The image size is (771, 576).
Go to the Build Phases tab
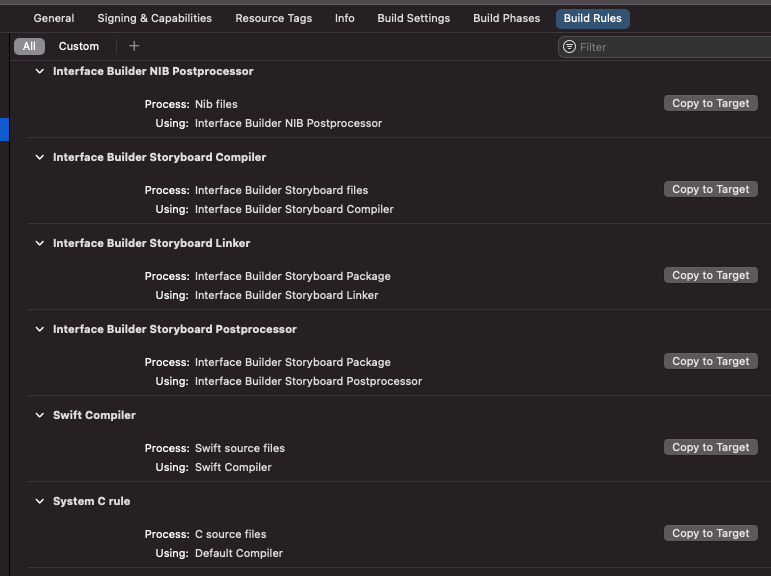click(506, 18)
